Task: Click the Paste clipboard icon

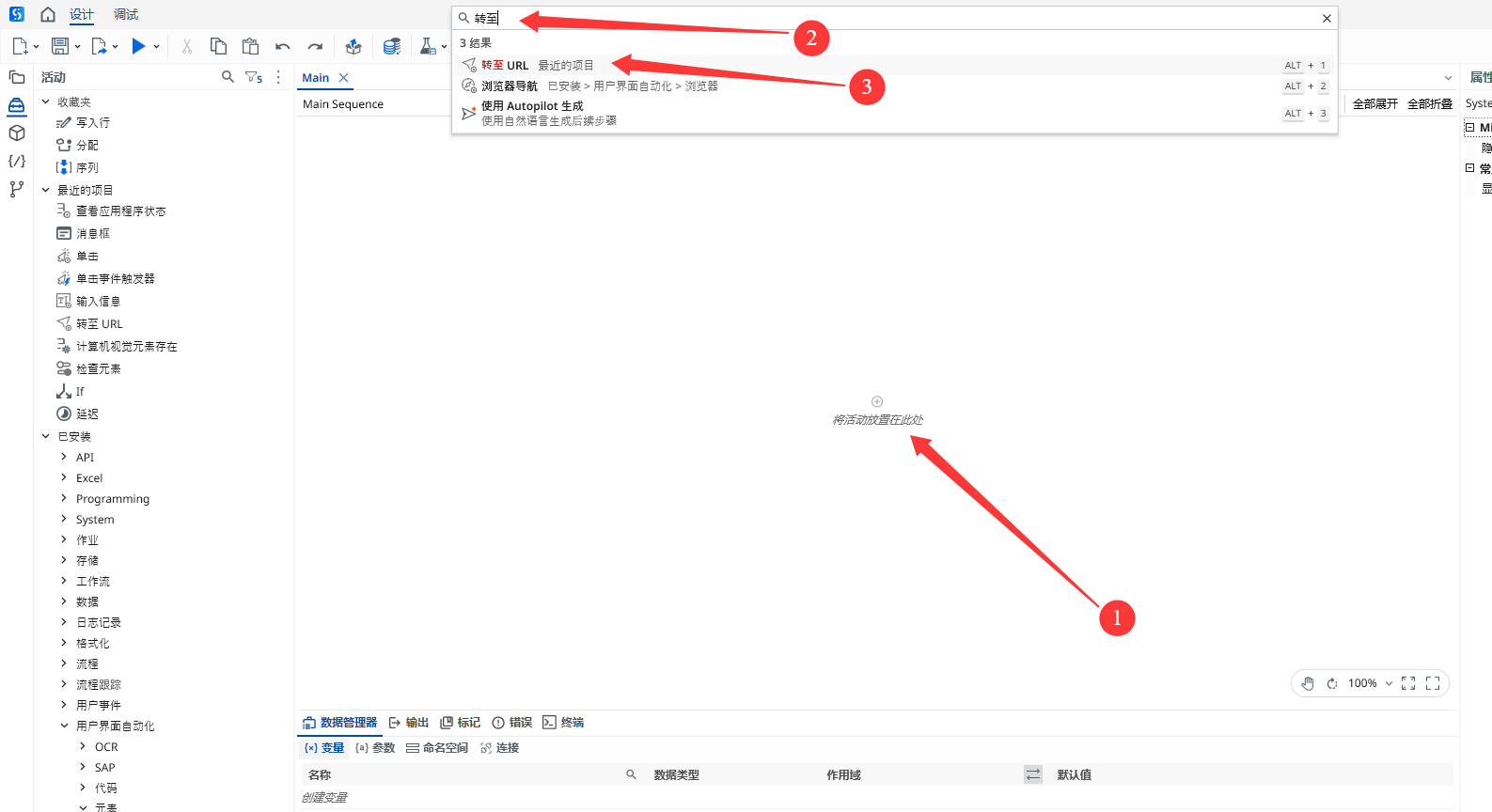Action: [250, 46]
